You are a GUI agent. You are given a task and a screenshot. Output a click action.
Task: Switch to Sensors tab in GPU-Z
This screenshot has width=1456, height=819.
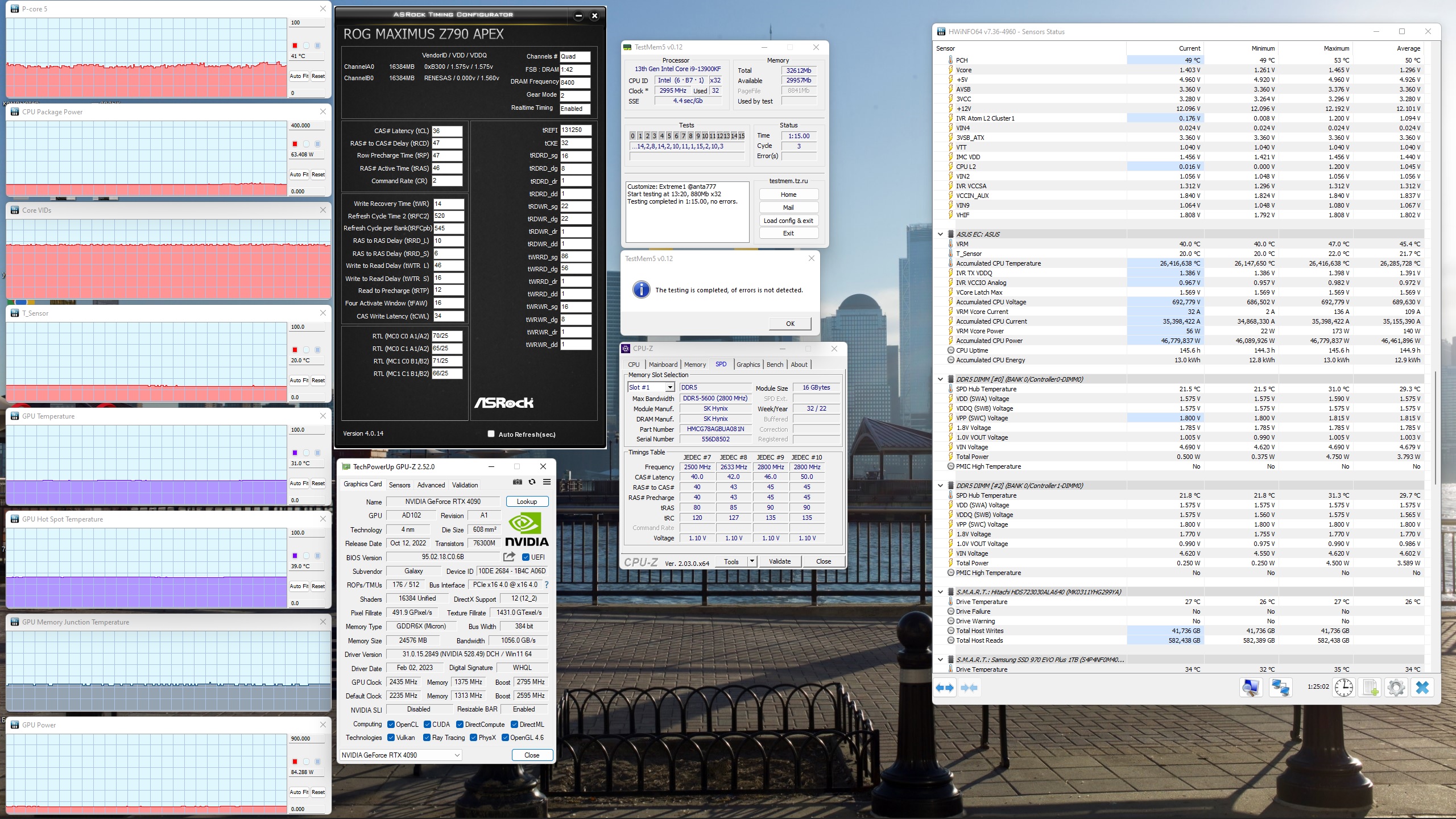tap(399, 485)
